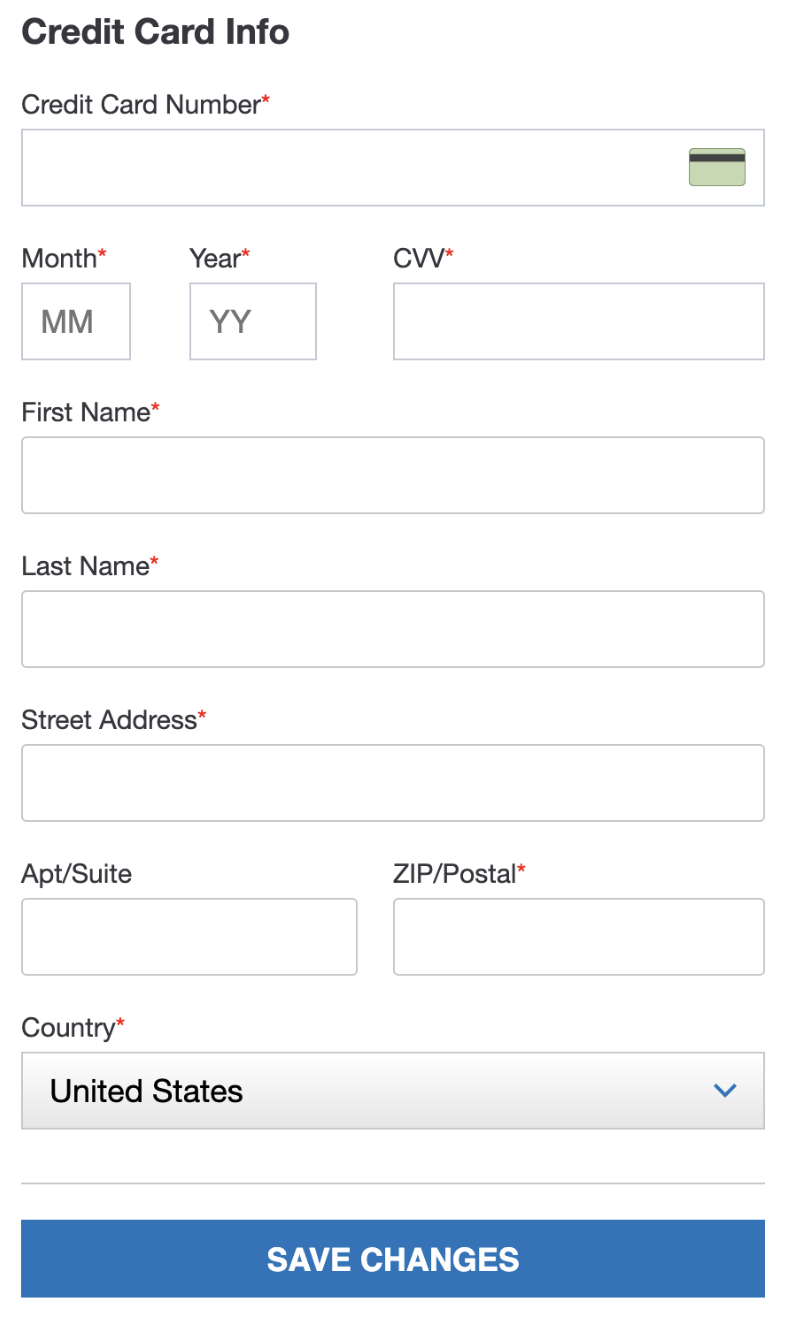
Task: Focus the Last Name text box
Action: pyautogui.click(x=393, y=629)
